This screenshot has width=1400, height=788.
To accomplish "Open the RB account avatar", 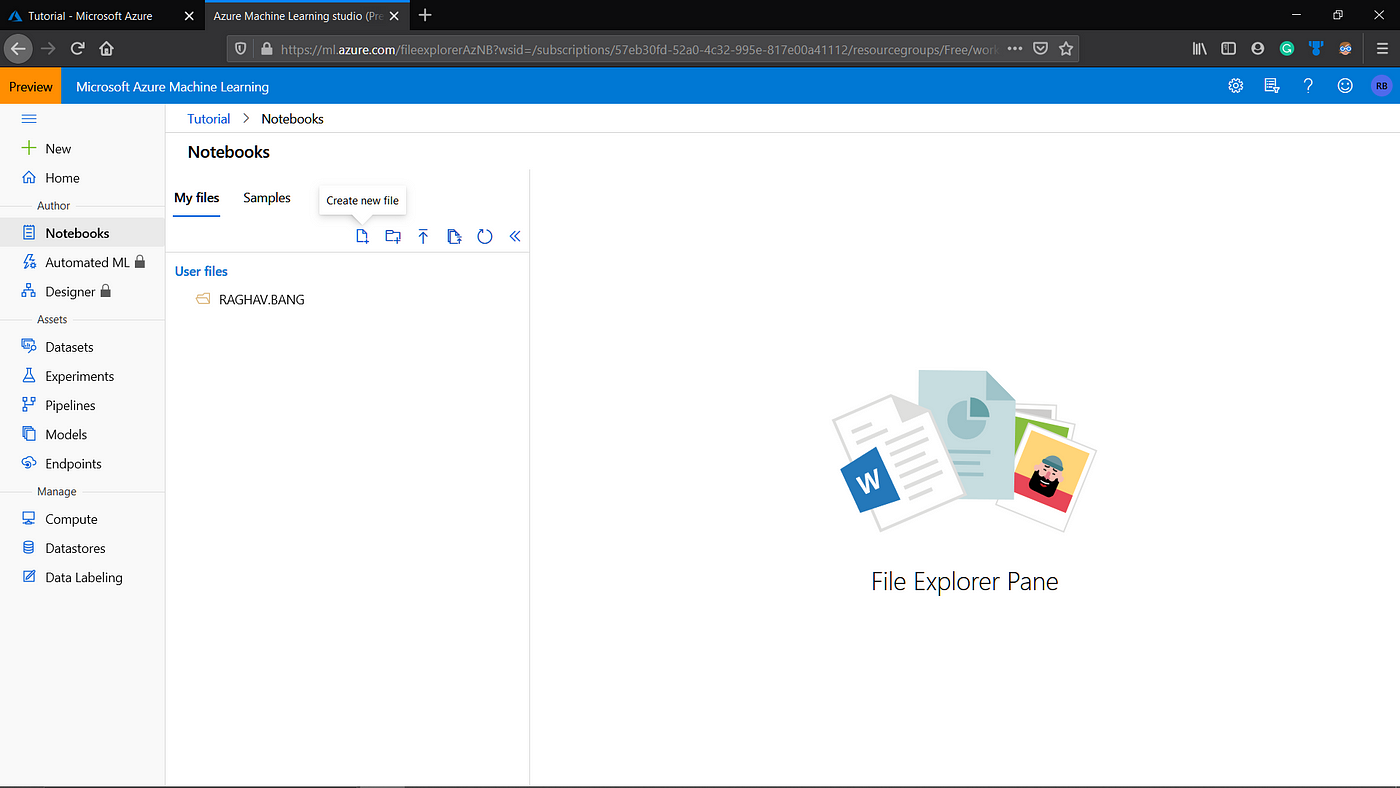I will tap(1381, 86).
